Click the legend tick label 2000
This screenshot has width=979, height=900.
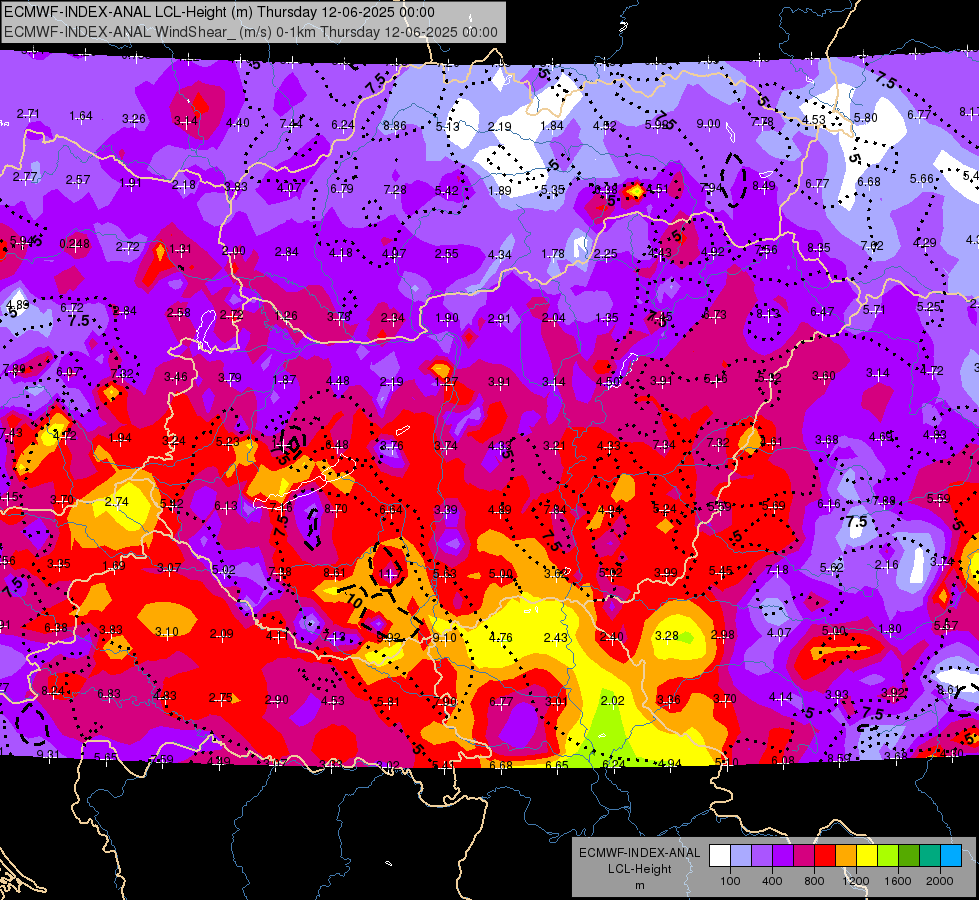(939, 881)
